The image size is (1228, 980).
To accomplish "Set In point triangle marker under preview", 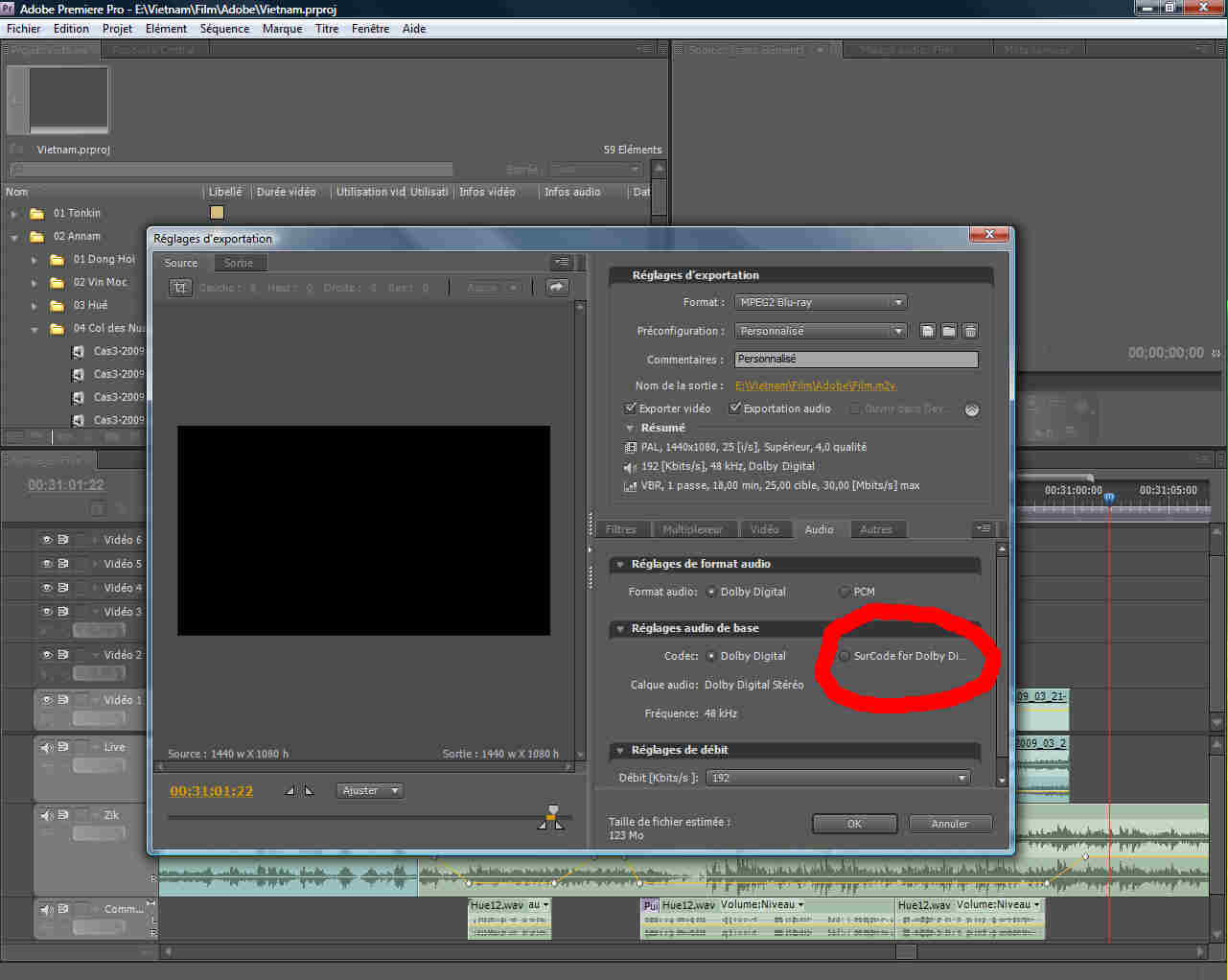I will (x=290, y=791).
